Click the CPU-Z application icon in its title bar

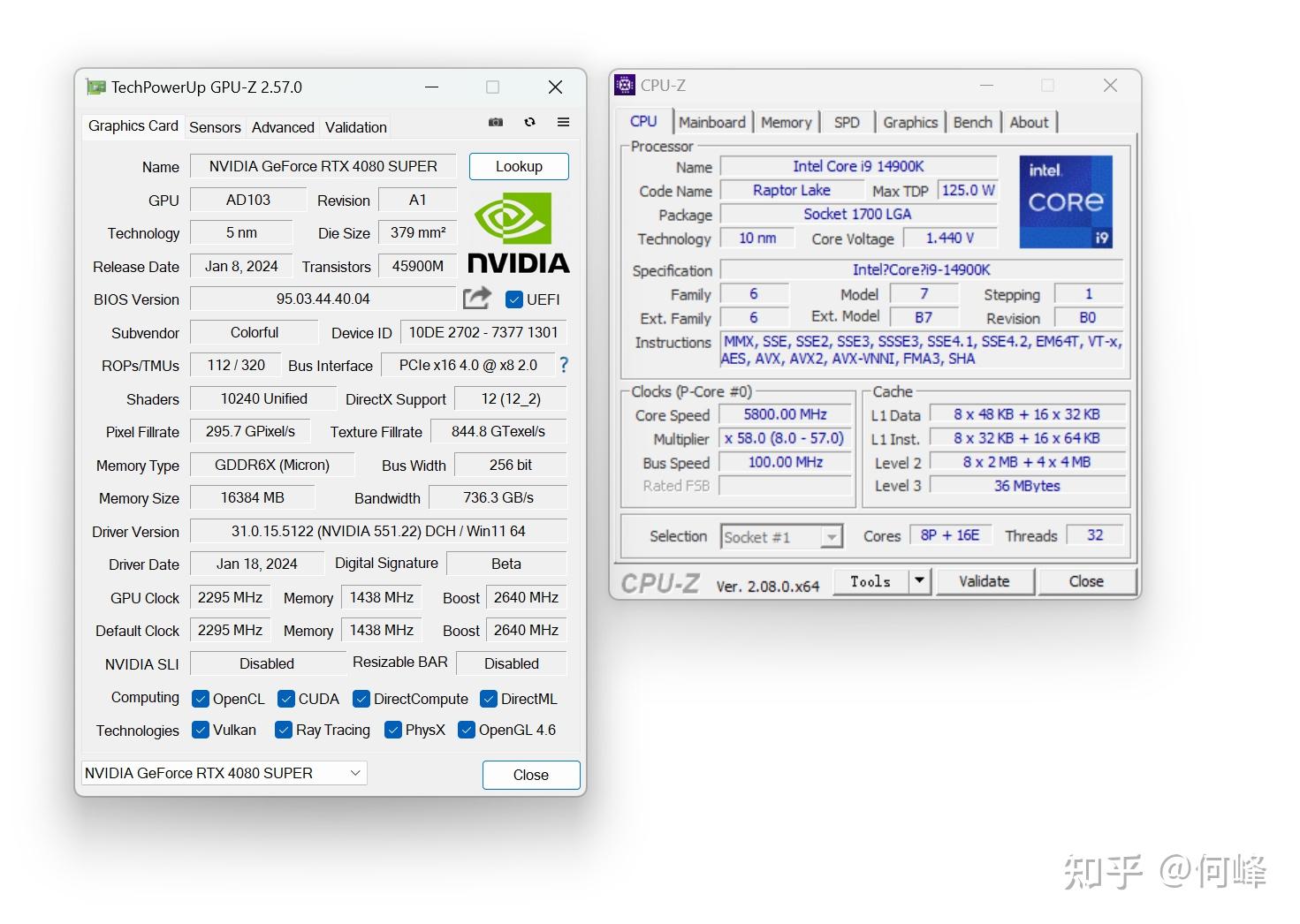(625, 84)
